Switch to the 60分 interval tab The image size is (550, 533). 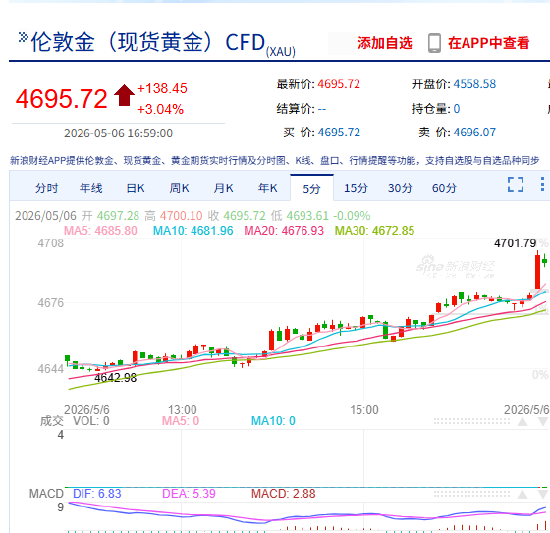click(444, 188)
